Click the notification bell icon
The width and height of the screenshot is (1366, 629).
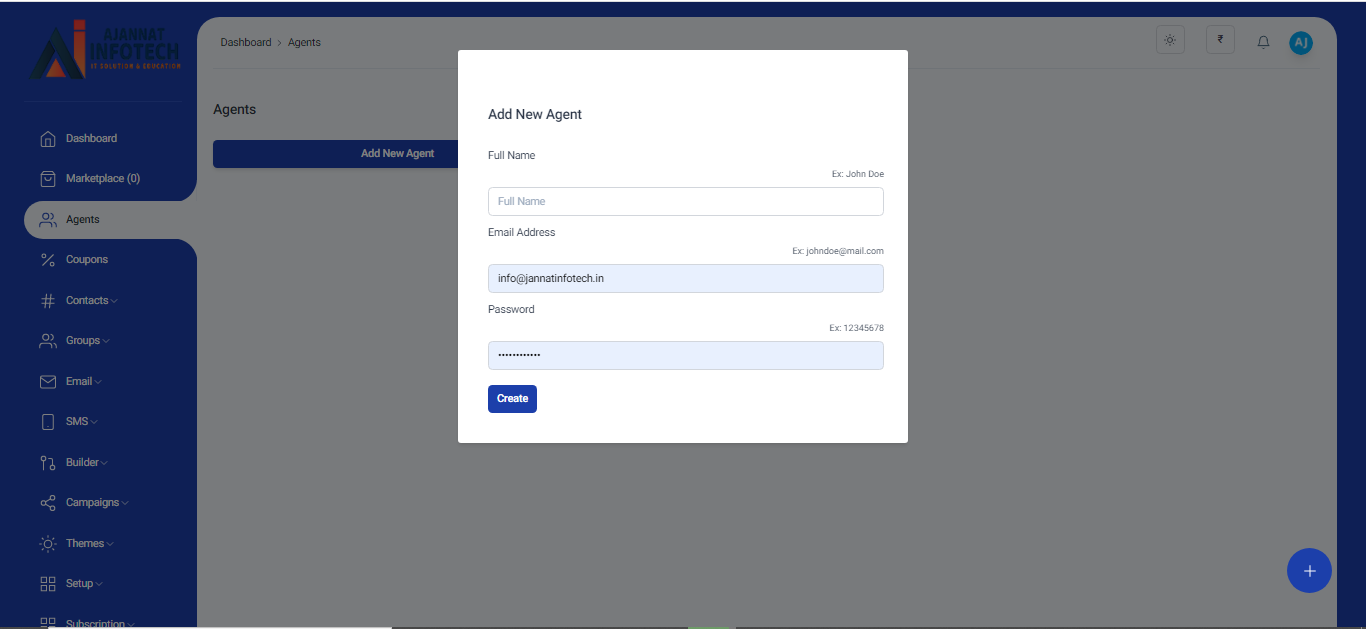[x=1263, y=42]
